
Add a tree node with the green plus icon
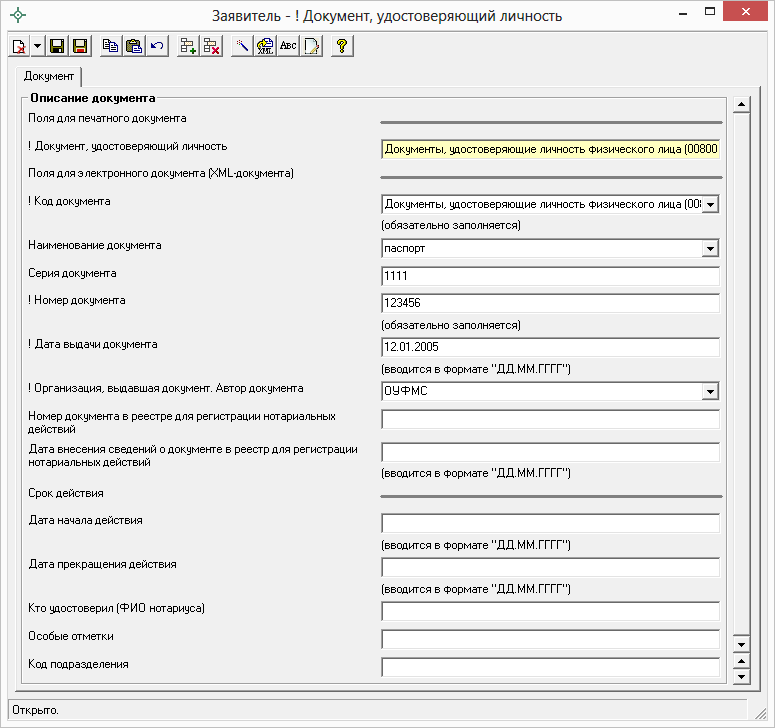coord(188,46)
